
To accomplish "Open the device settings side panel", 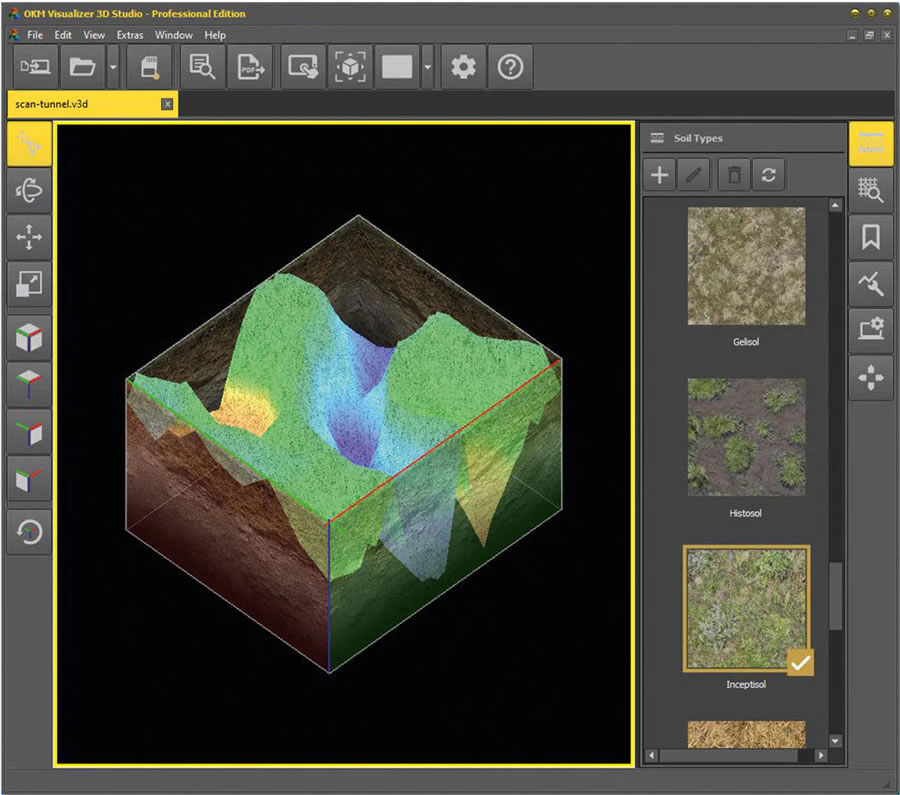I will 871,331.
